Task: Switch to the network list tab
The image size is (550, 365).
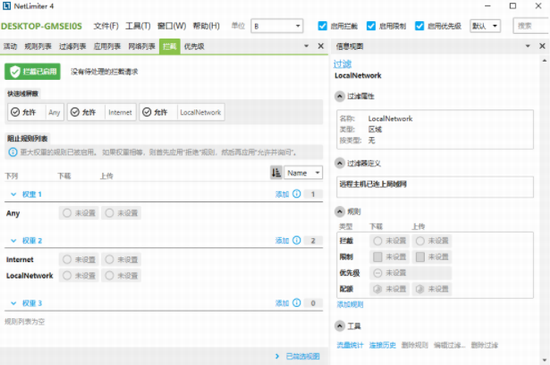Action: [142, 46]
